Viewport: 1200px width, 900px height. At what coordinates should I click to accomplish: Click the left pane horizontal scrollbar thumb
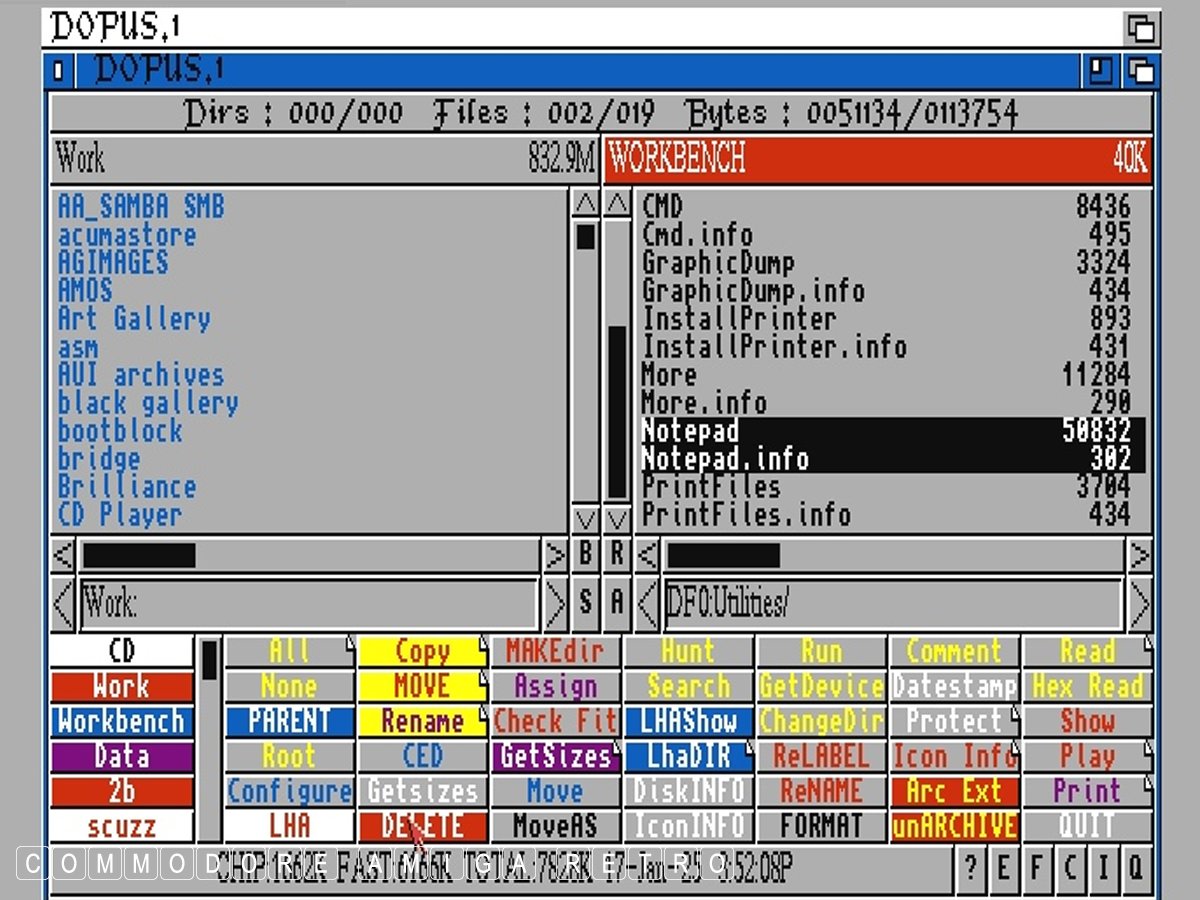(138, 555)
